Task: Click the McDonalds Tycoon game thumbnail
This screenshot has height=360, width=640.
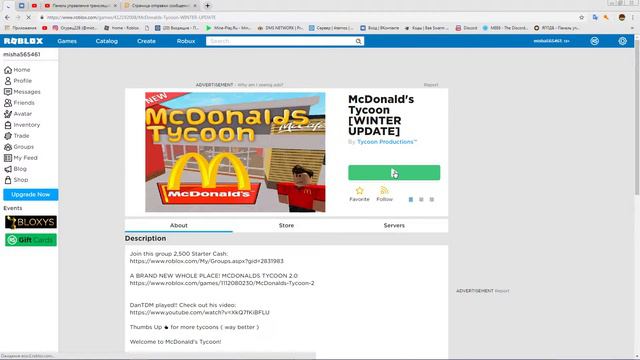Action: point(235,152)
